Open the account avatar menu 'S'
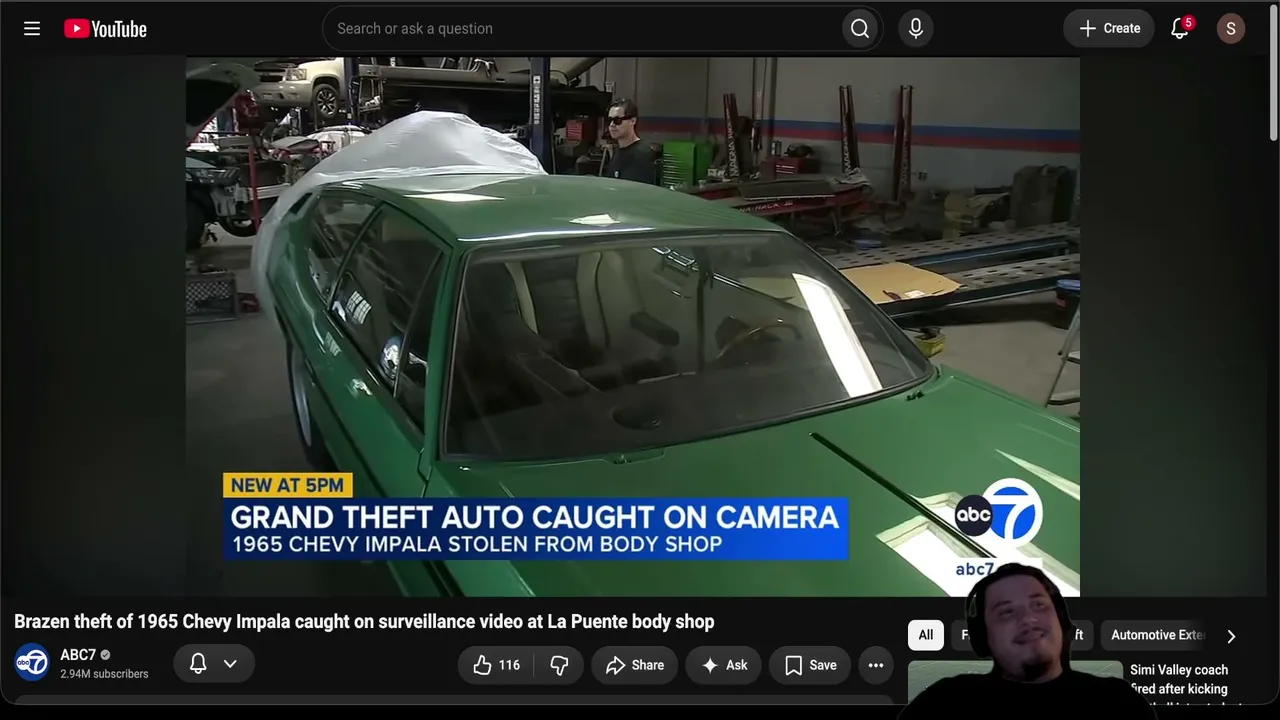Screen dimensions: 1280x720 1231,29
